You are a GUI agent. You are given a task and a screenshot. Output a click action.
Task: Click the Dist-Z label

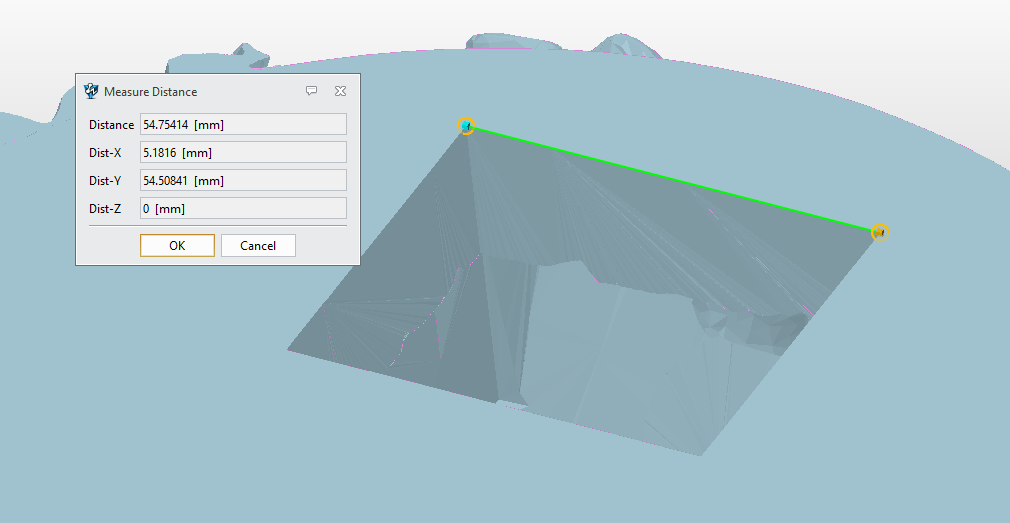106,209
